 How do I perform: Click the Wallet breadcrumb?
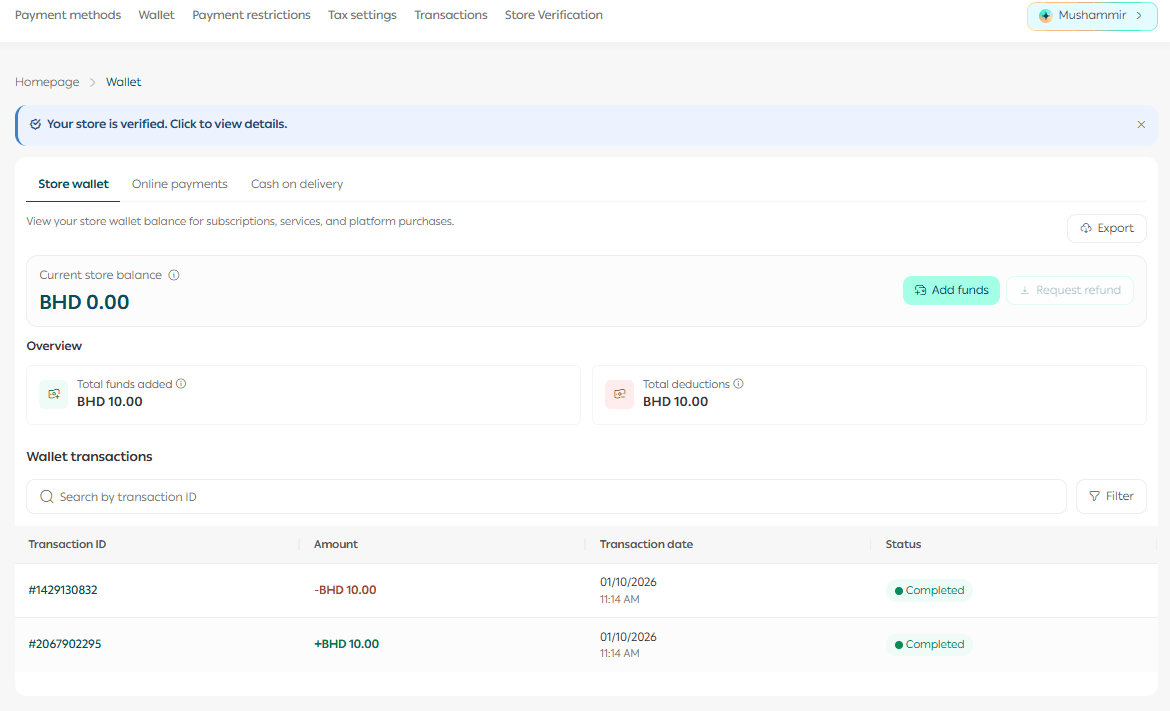(123, 82)
